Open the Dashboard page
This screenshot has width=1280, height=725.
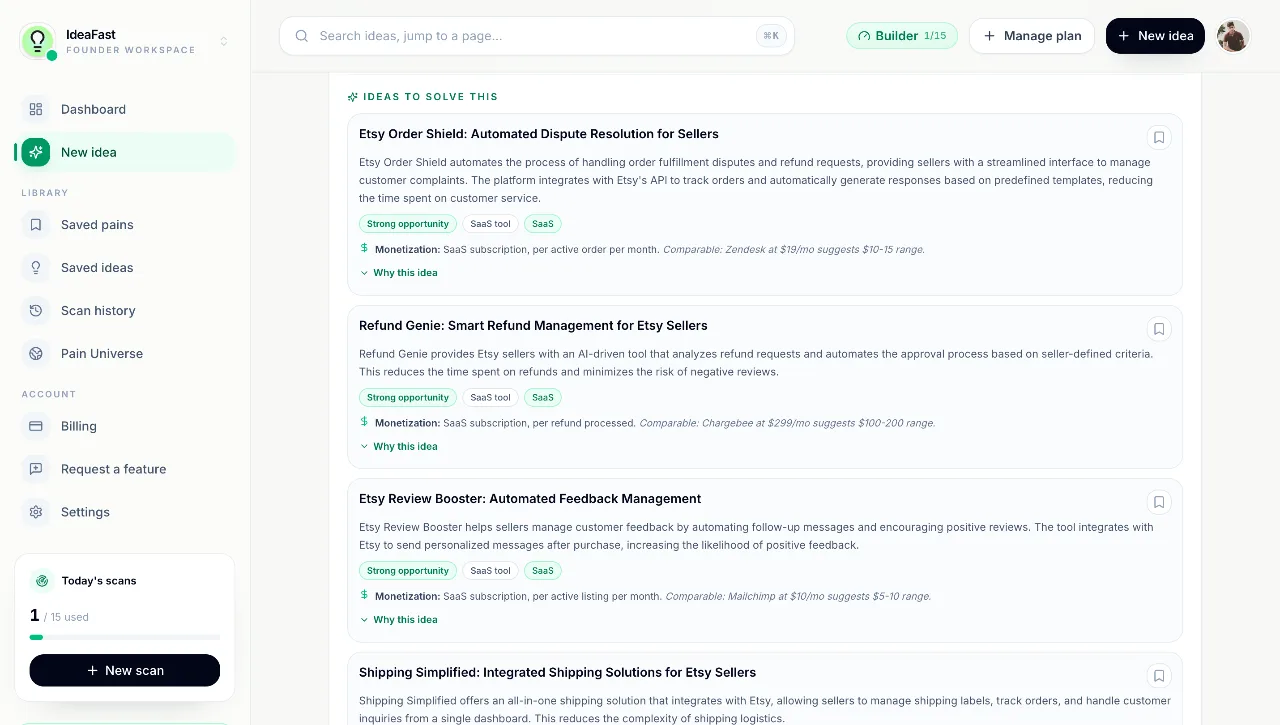point(125,109)
